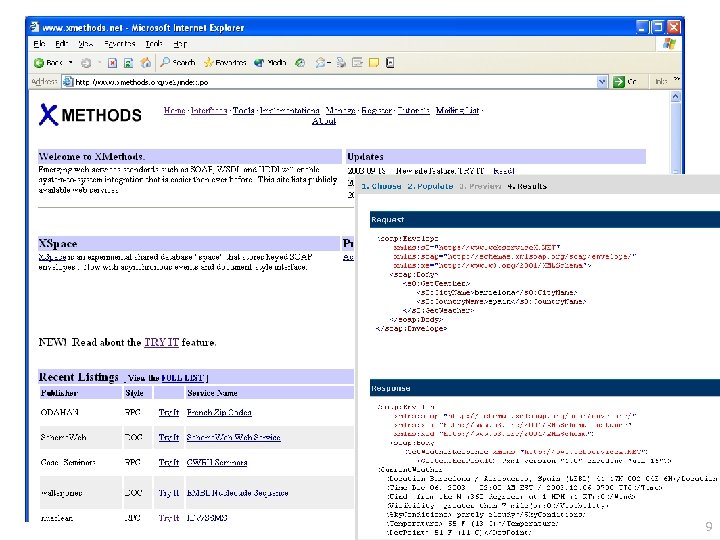Expand the Links toolbar chevron
This screenshot has width=720, height=540.
point(676,79)
